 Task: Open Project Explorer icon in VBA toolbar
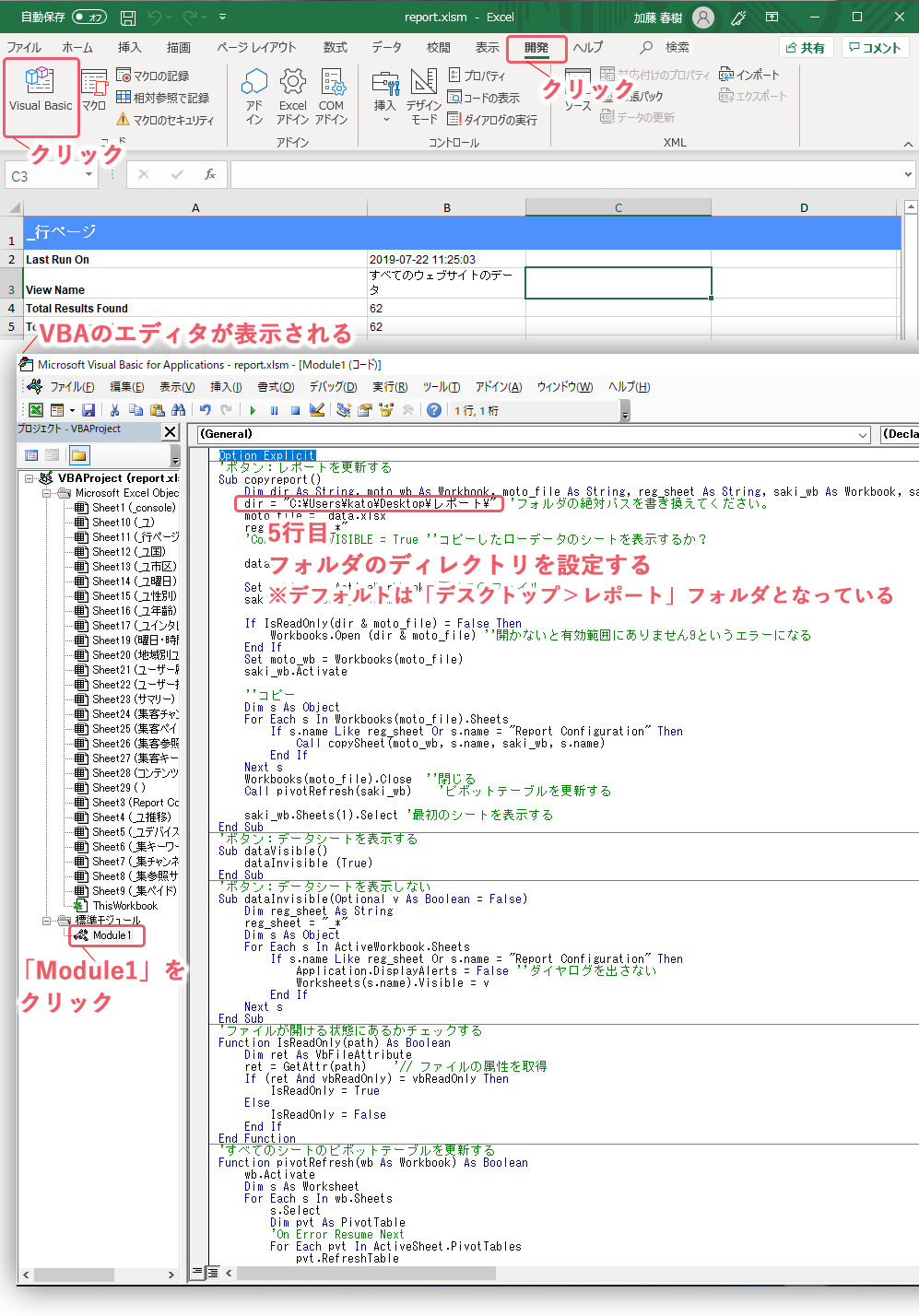pos(343,410)
